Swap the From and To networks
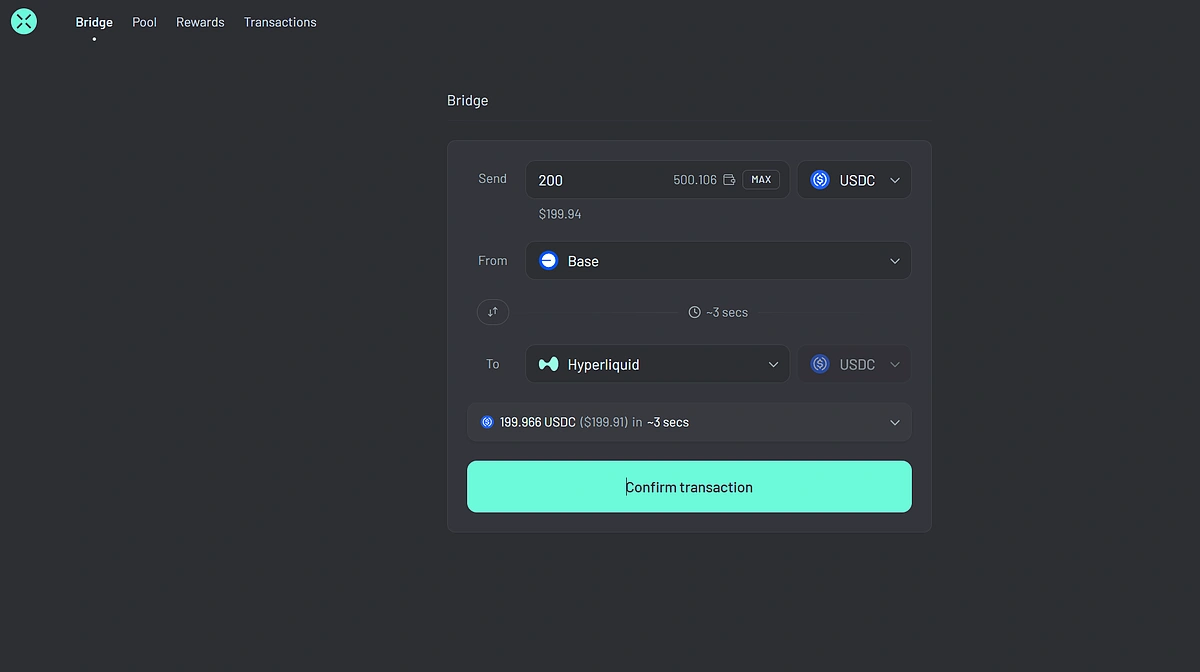This screenshot has width=1200, height=672. tap(493, 312)
